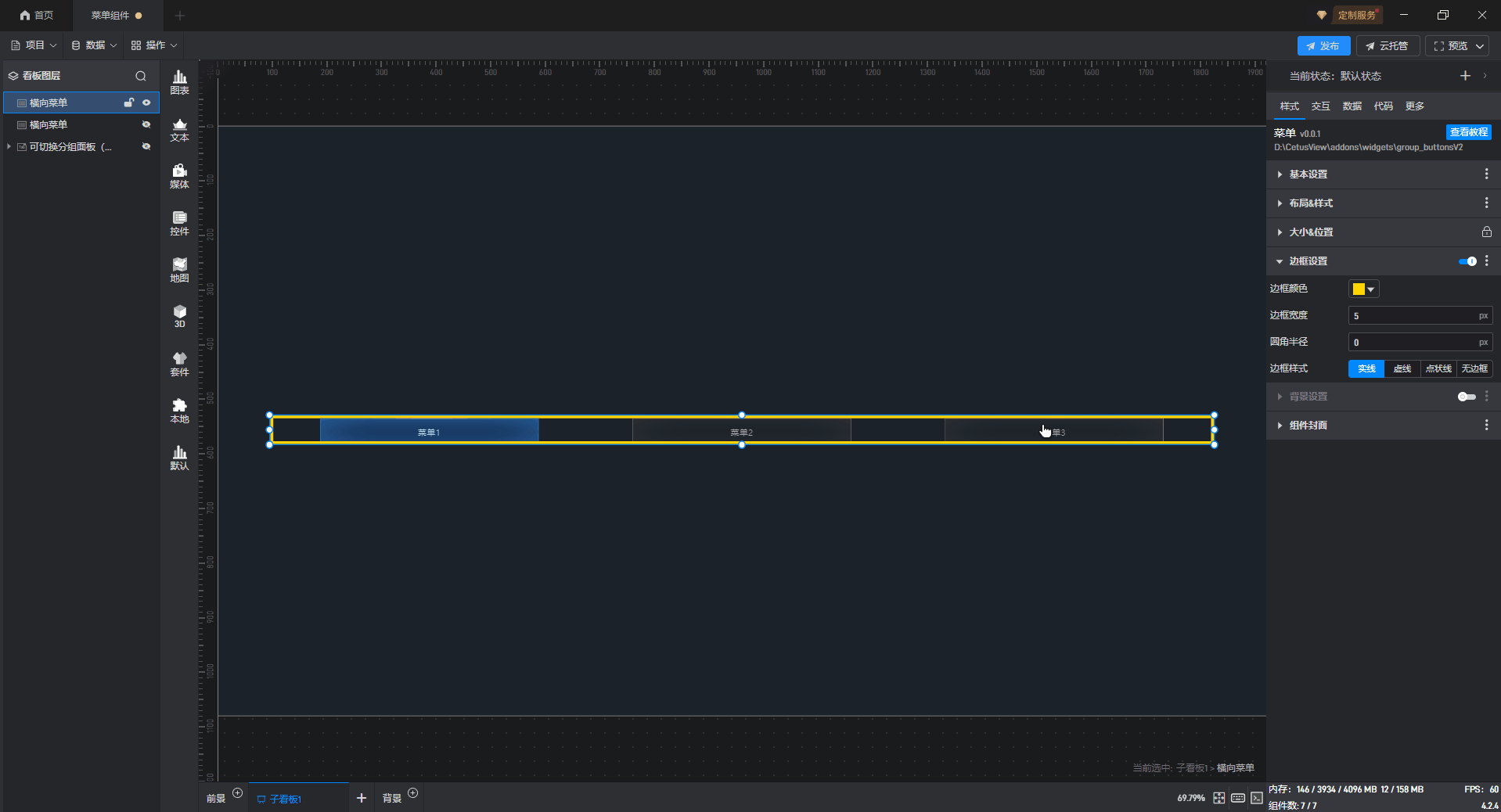Viewport: 1501px width, 812px height.
Task: Hide the highlighted 横向菜单 layer via its eye
Action: [x=146, y=102]
